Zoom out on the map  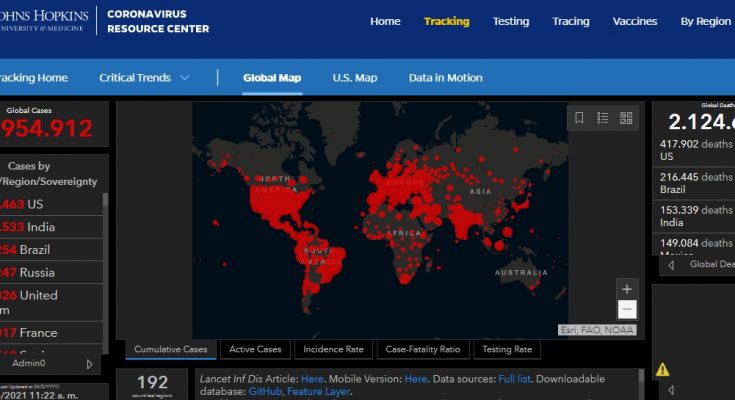(x=627, y=309)
